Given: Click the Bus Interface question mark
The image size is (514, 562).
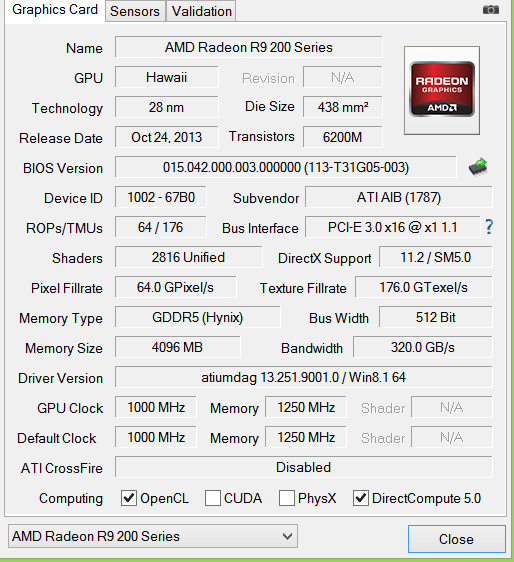Looking at the screenshot, I should pyautogui.click(x=489, y=227).
